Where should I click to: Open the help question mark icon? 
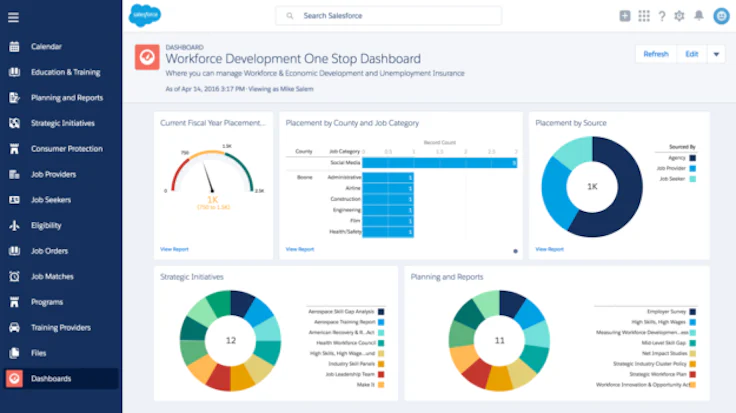662,16
